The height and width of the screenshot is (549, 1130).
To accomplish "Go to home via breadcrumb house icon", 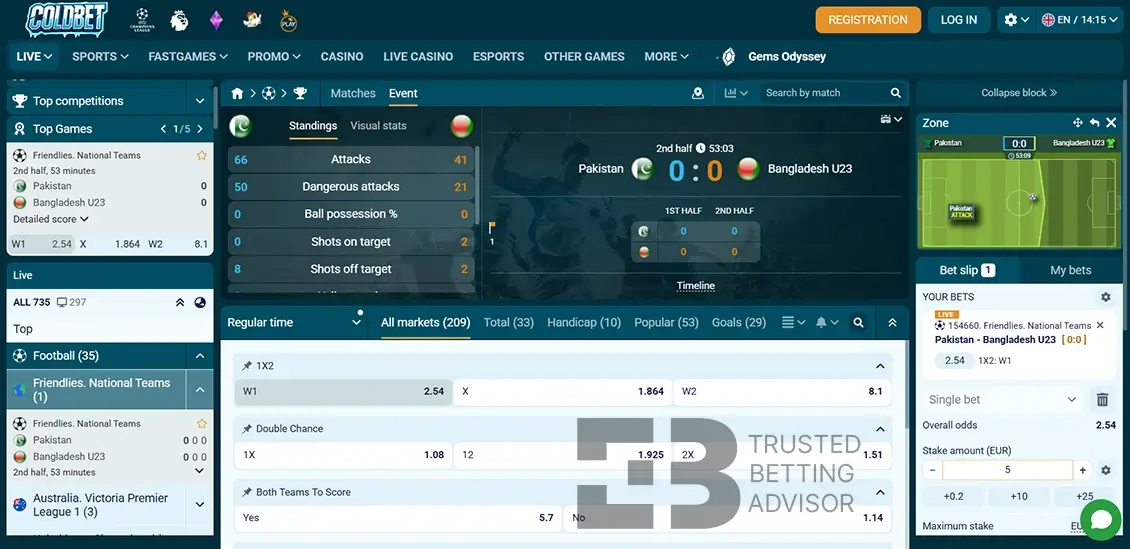I will point(237,93).
